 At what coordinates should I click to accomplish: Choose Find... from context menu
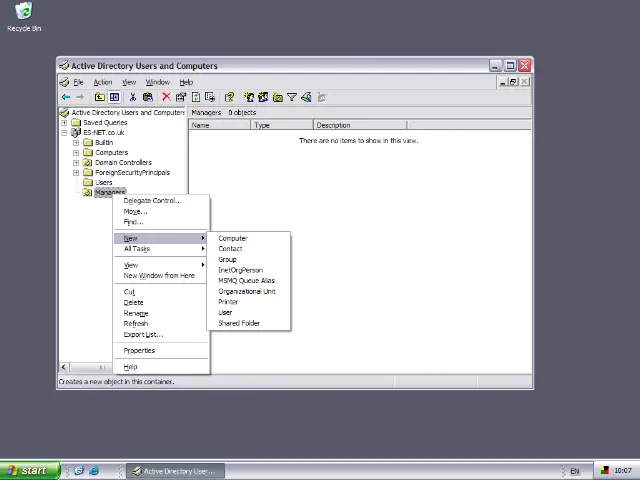tap(161, 222)
